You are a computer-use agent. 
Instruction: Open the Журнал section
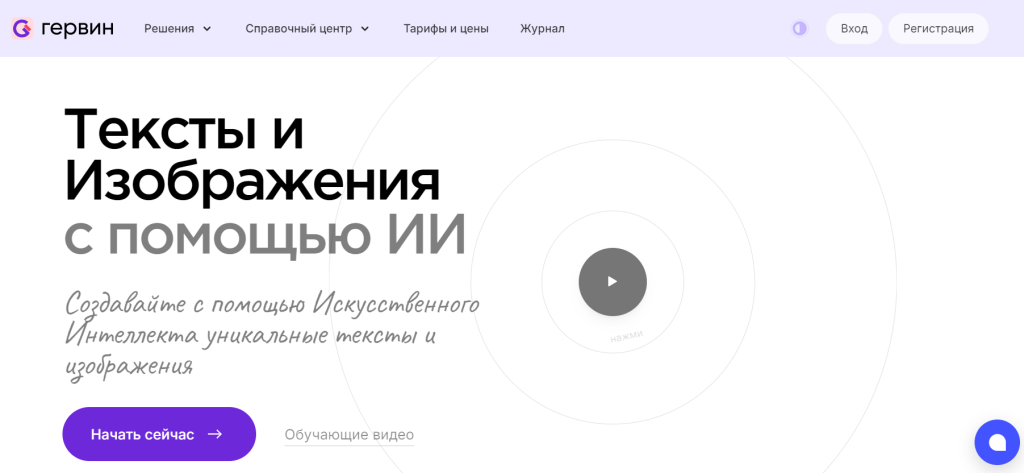(542, 29)
